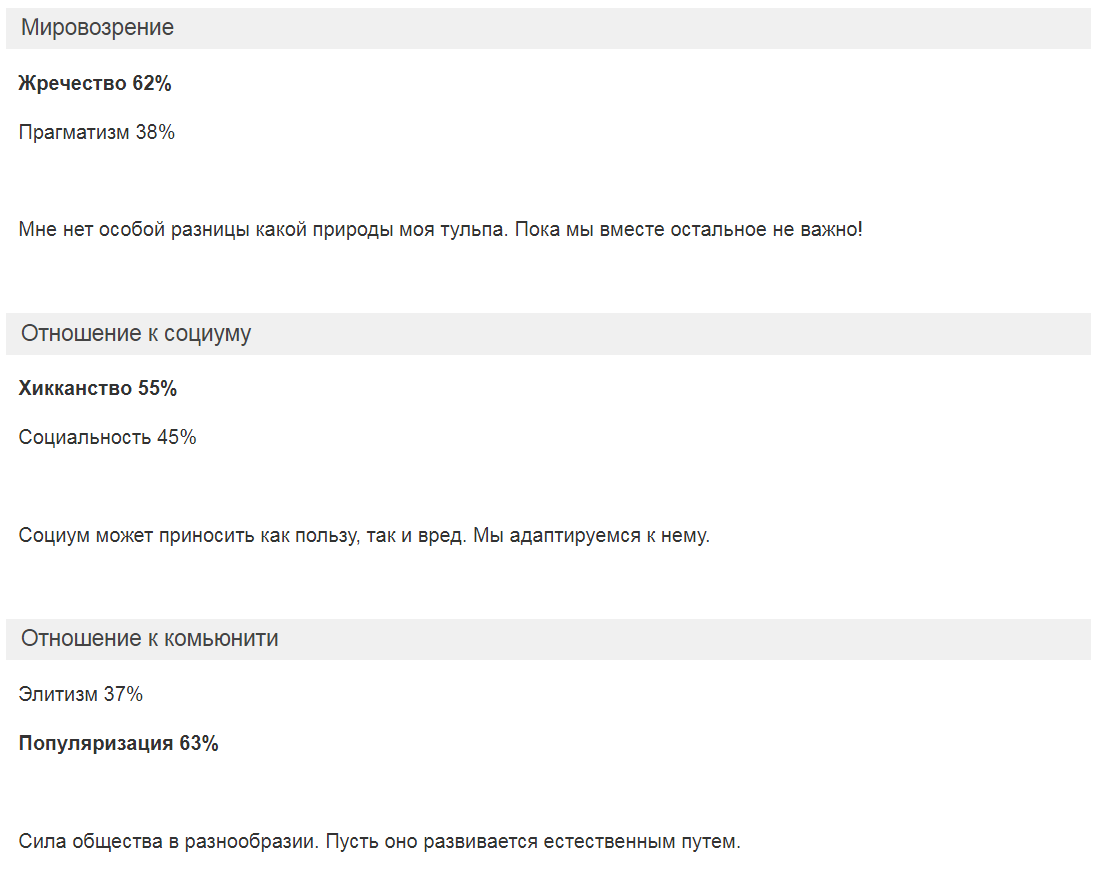Click the Социум может приносить description
The width and height of the screenshot is (1101, 885).
[x=364, y=536]
